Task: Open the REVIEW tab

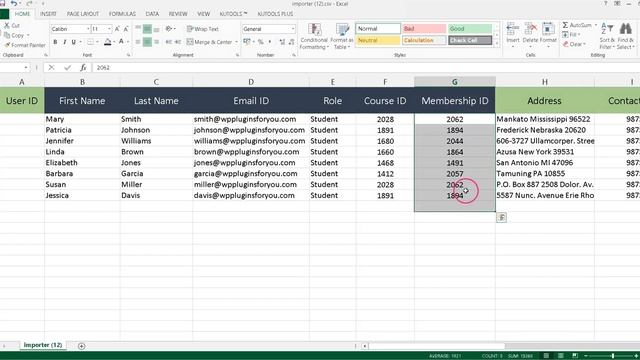Action: pos(178,14)
